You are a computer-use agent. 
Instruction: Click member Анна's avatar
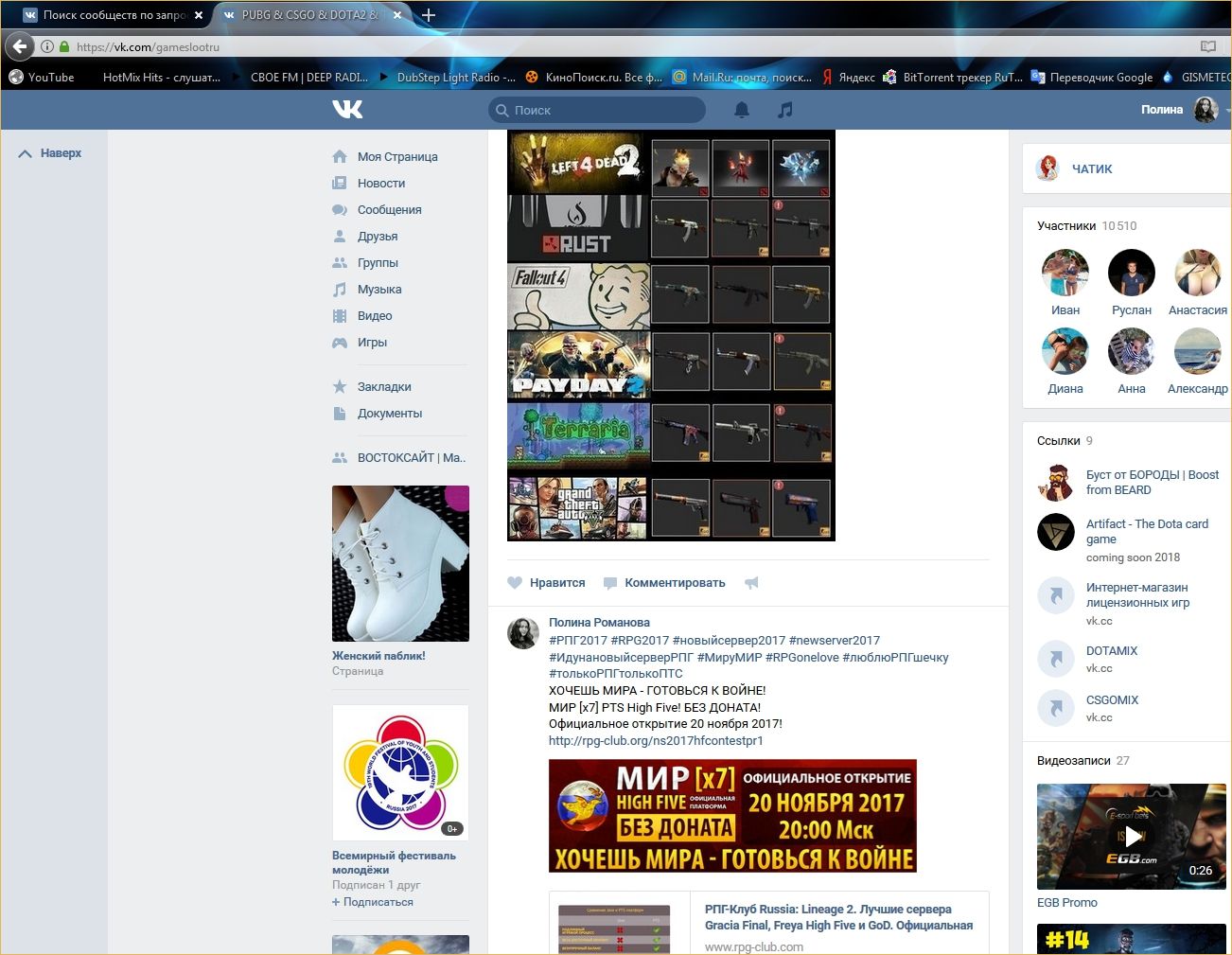tap(1132, 351)
